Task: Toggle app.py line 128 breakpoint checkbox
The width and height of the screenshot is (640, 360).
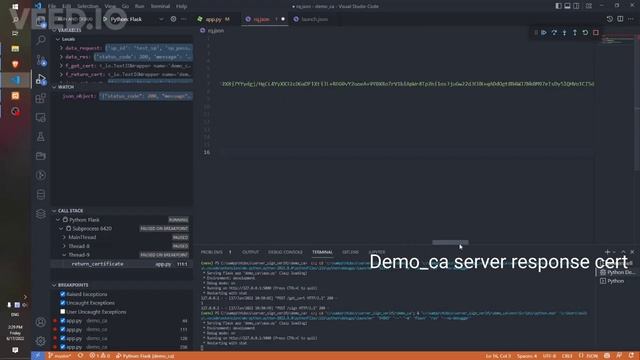Action: (x=62, y=338)
